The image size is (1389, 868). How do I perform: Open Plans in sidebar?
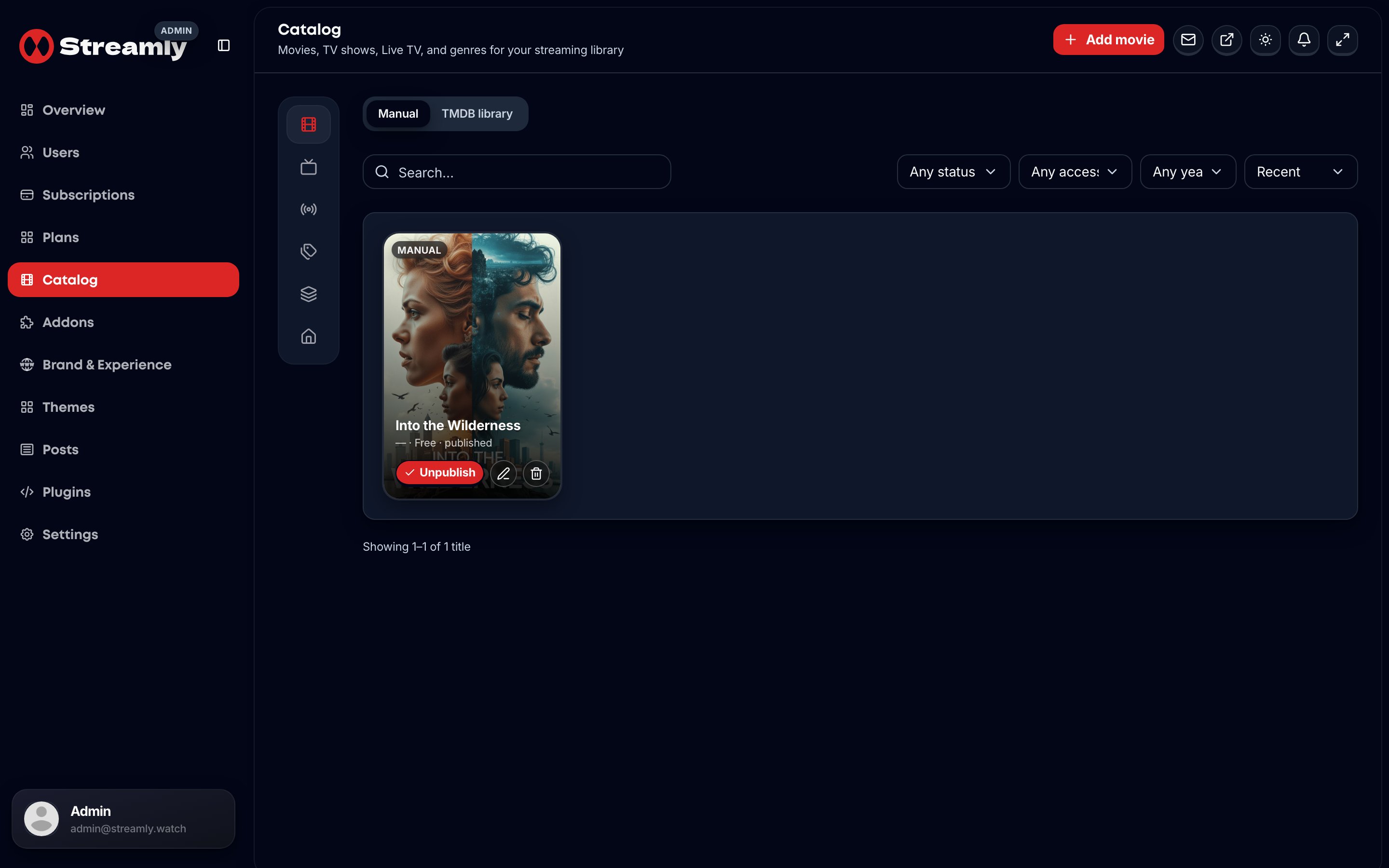click(x=123, y=237)
